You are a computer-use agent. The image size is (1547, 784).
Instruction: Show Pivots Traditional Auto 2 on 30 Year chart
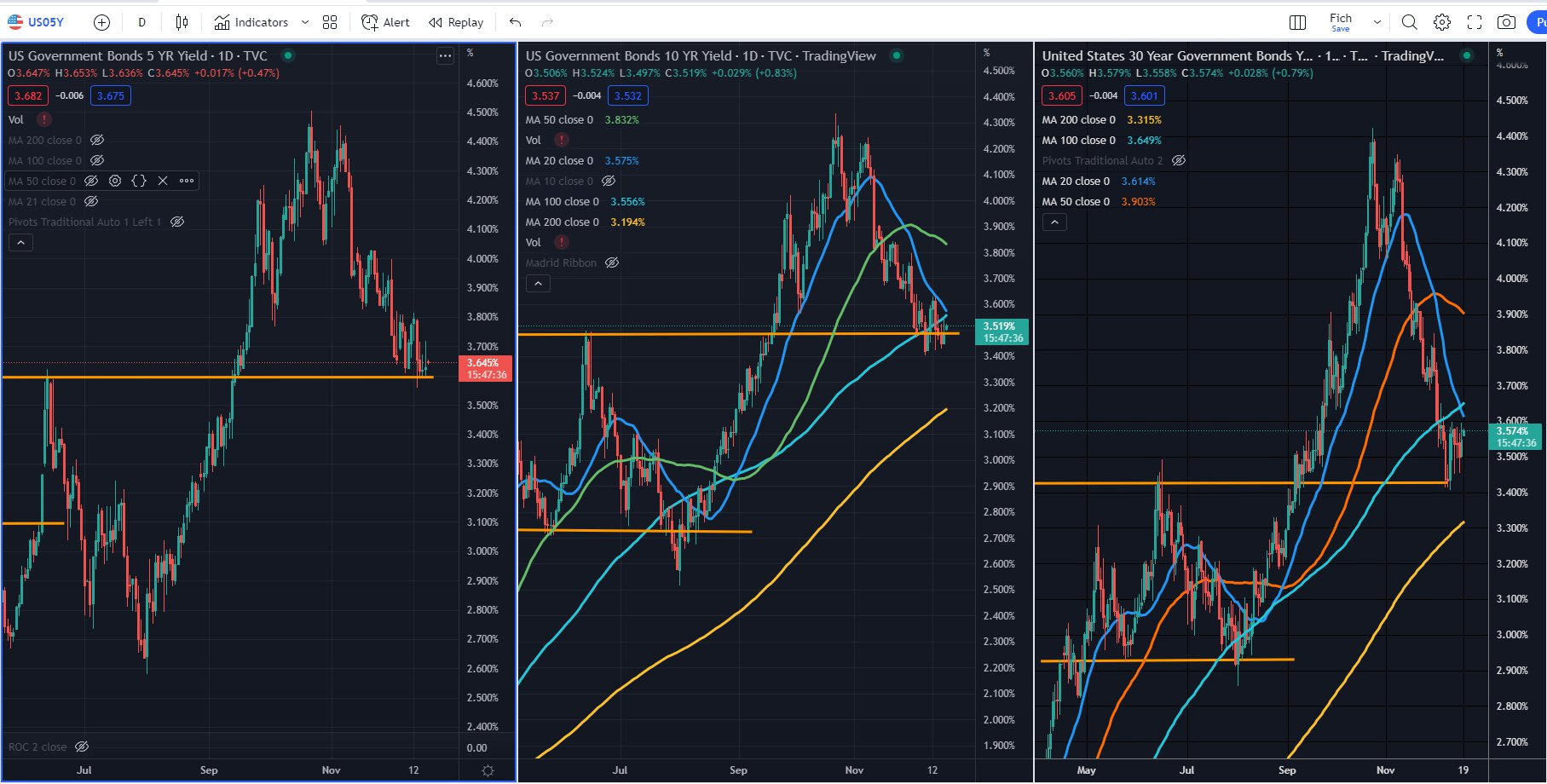(1179, 160)
